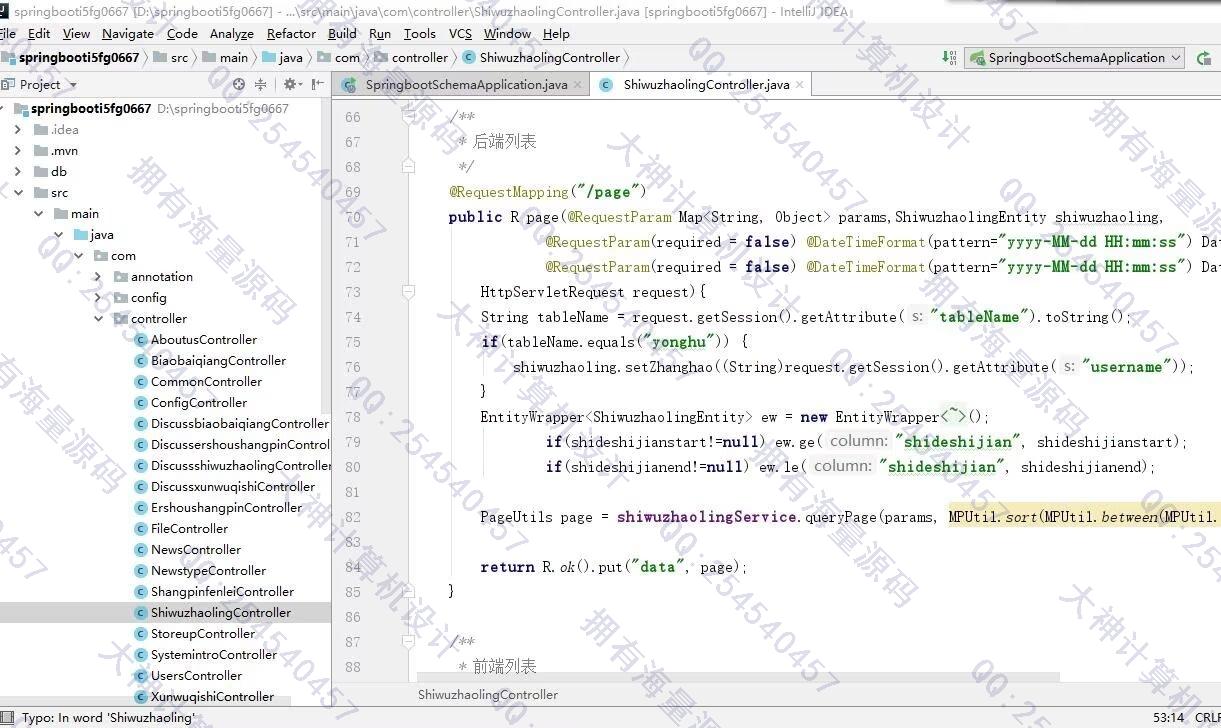This screenshot has height=728, width=1221.
Task: Open the Analyze menu
Action: (x=231, y=33)
